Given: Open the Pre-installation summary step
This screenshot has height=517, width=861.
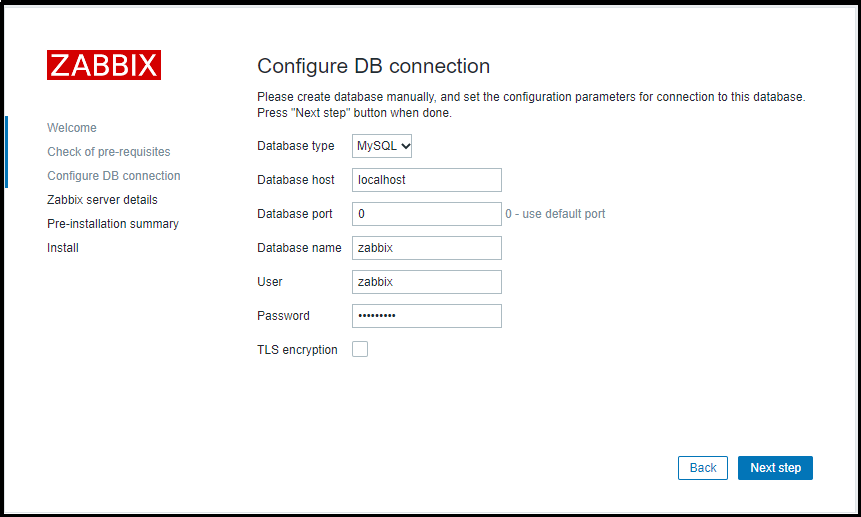Looking at the screenshot, I should [113, 224].
